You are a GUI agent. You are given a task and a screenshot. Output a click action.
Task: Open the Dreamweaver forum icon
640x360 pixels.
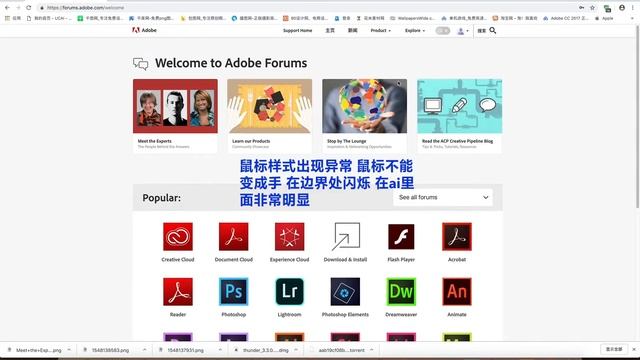[401, 292]
